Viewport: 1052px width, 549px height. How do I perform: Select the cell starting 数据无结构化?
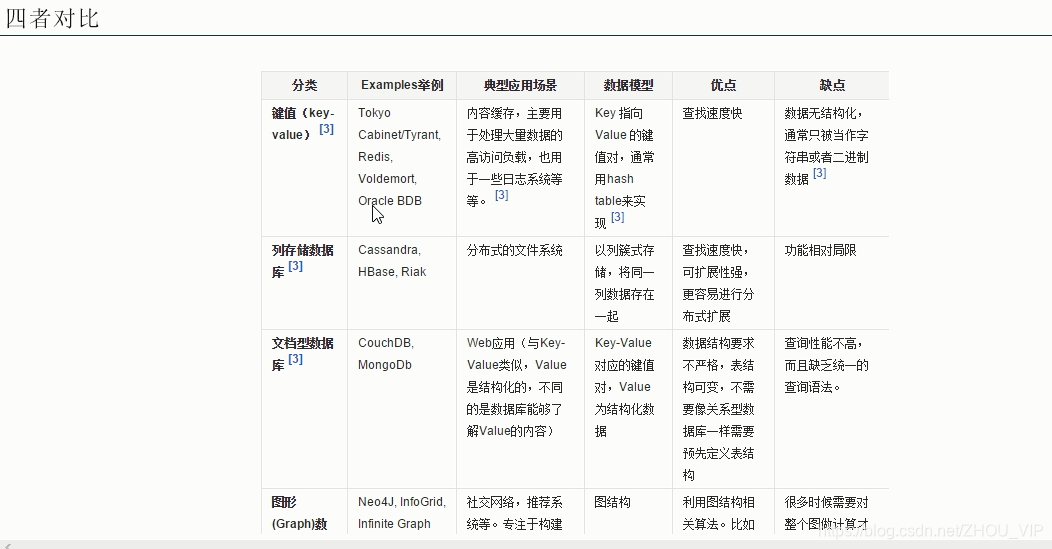[x=831, y=168]
